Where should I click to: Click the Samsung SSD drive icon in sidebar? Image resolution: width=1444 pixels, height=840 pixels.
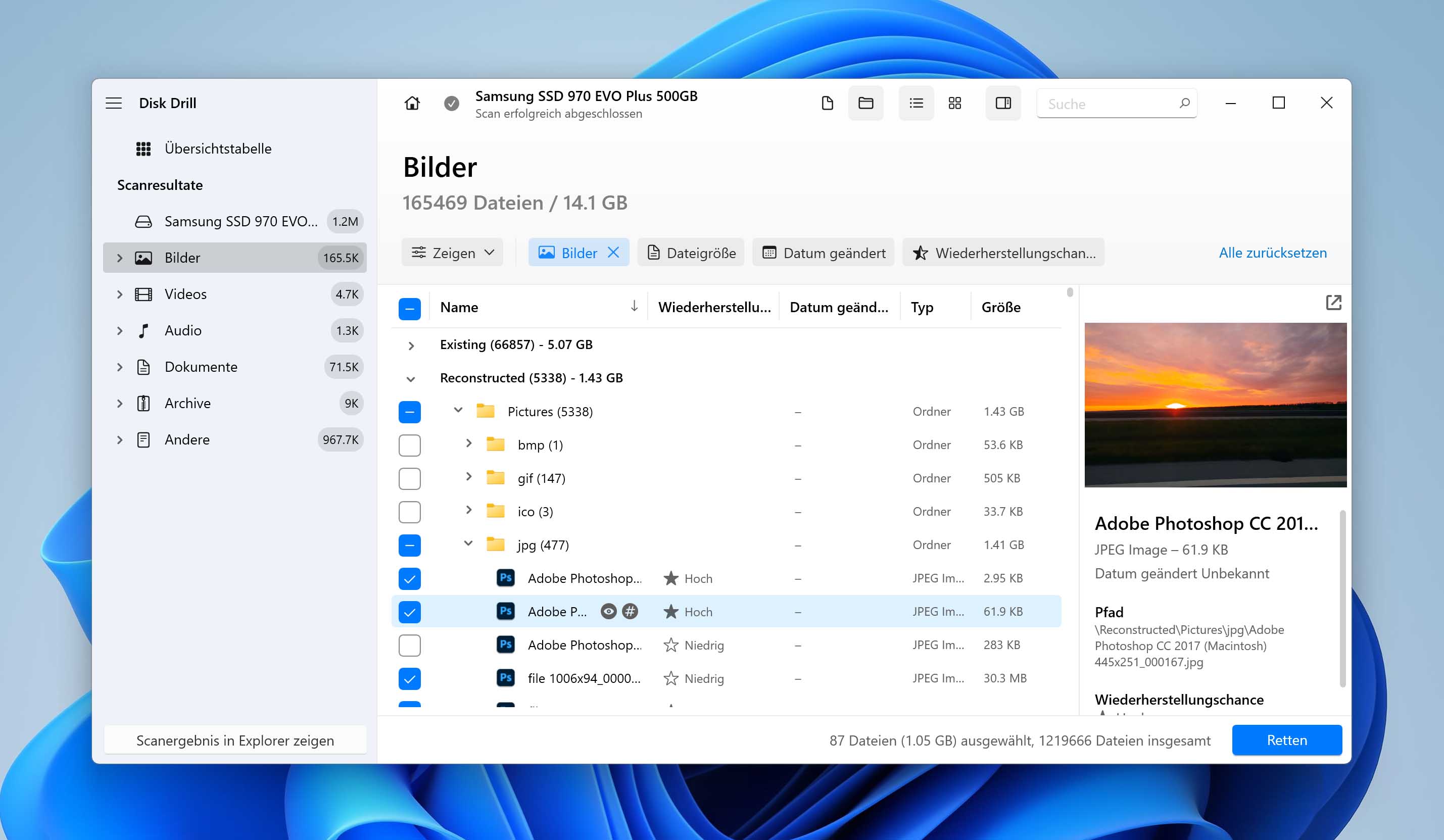coord(143,221)
